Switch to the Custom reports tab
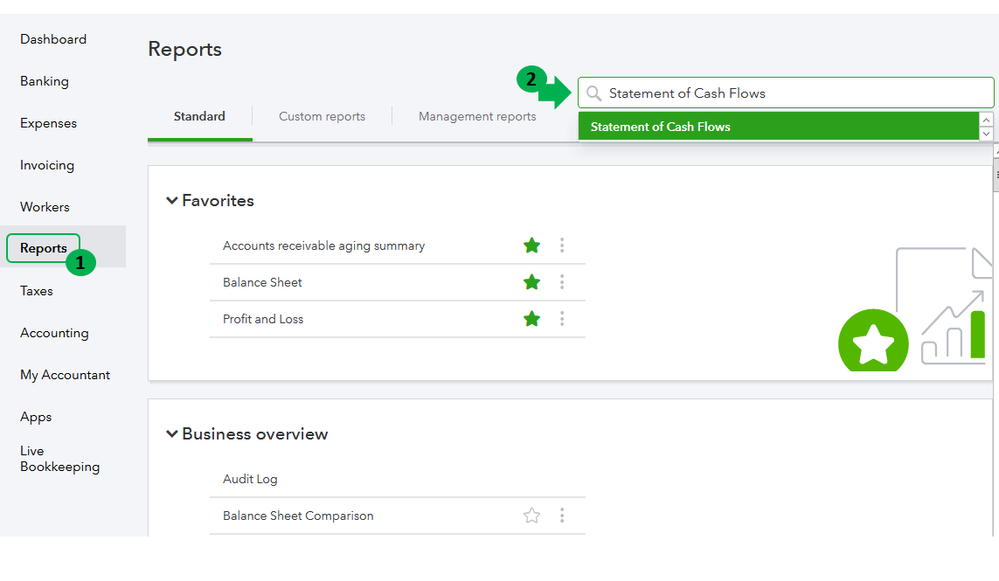This screenshot has width=999, height=581. 322,117
